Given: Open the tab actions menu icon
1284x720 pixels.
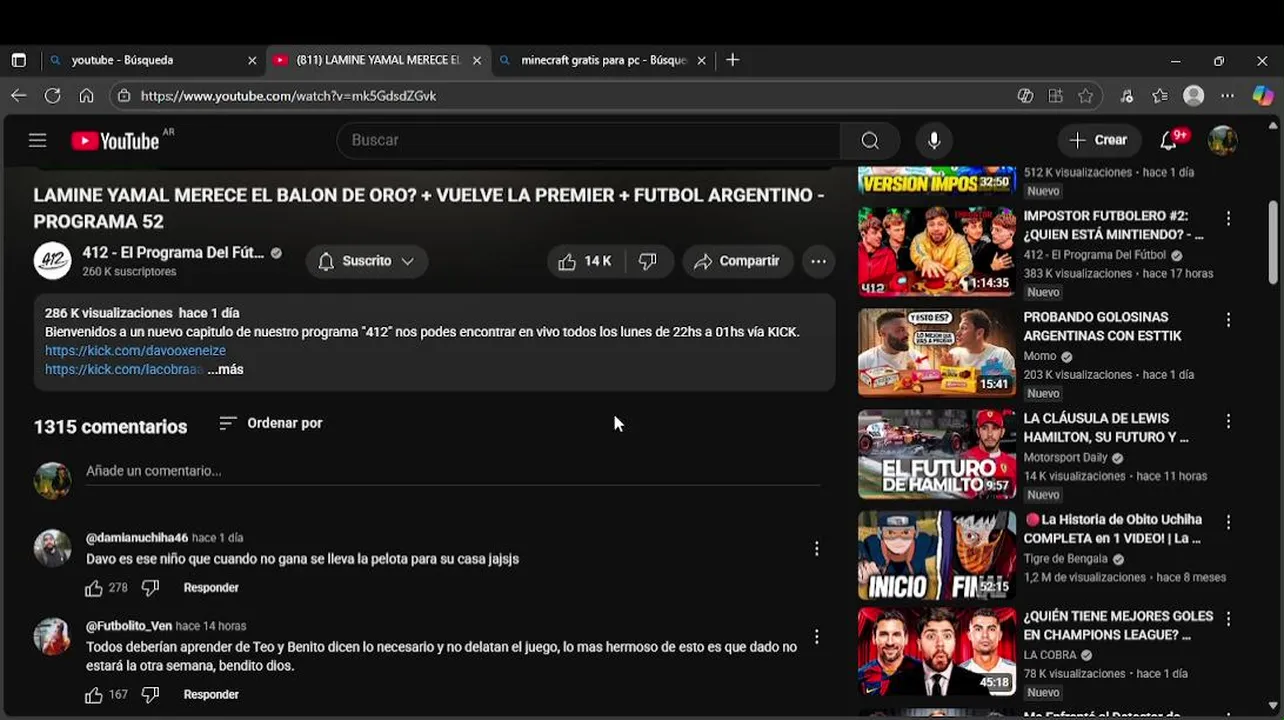Looking at the screenshot, I should pos(18,60).
